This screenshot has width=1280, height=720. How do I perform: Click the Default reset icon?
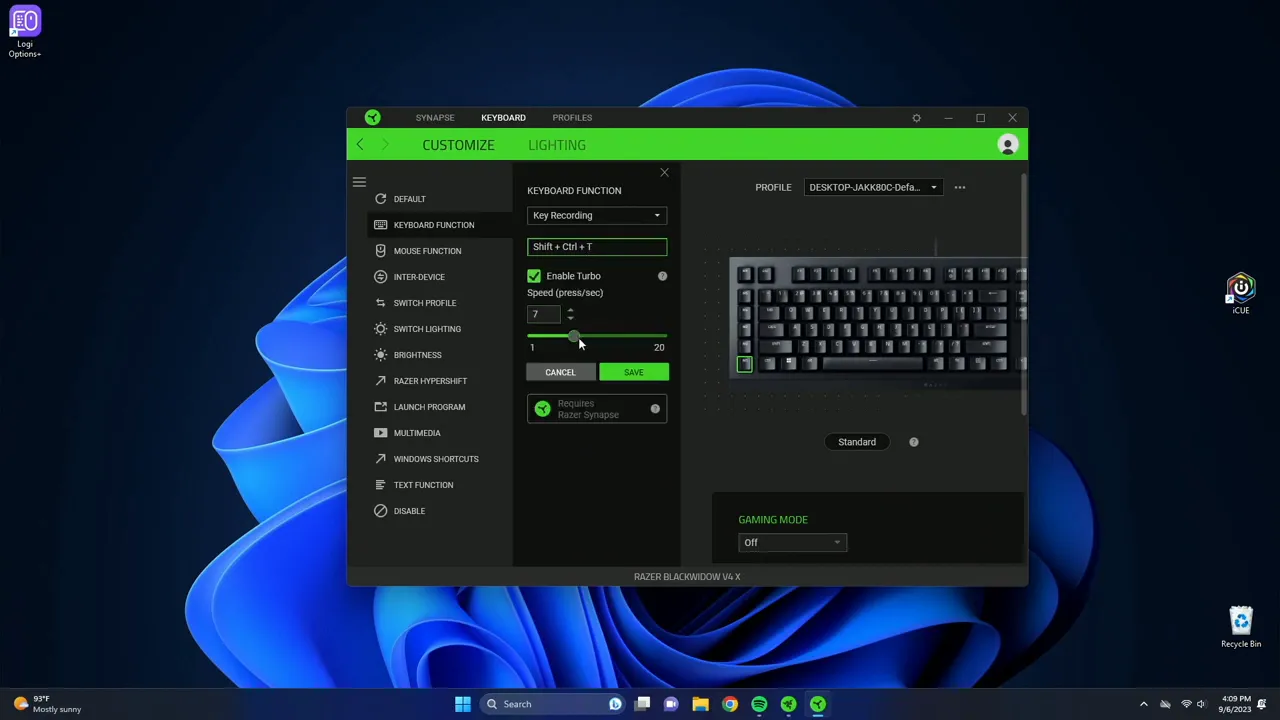click(380, 199)
